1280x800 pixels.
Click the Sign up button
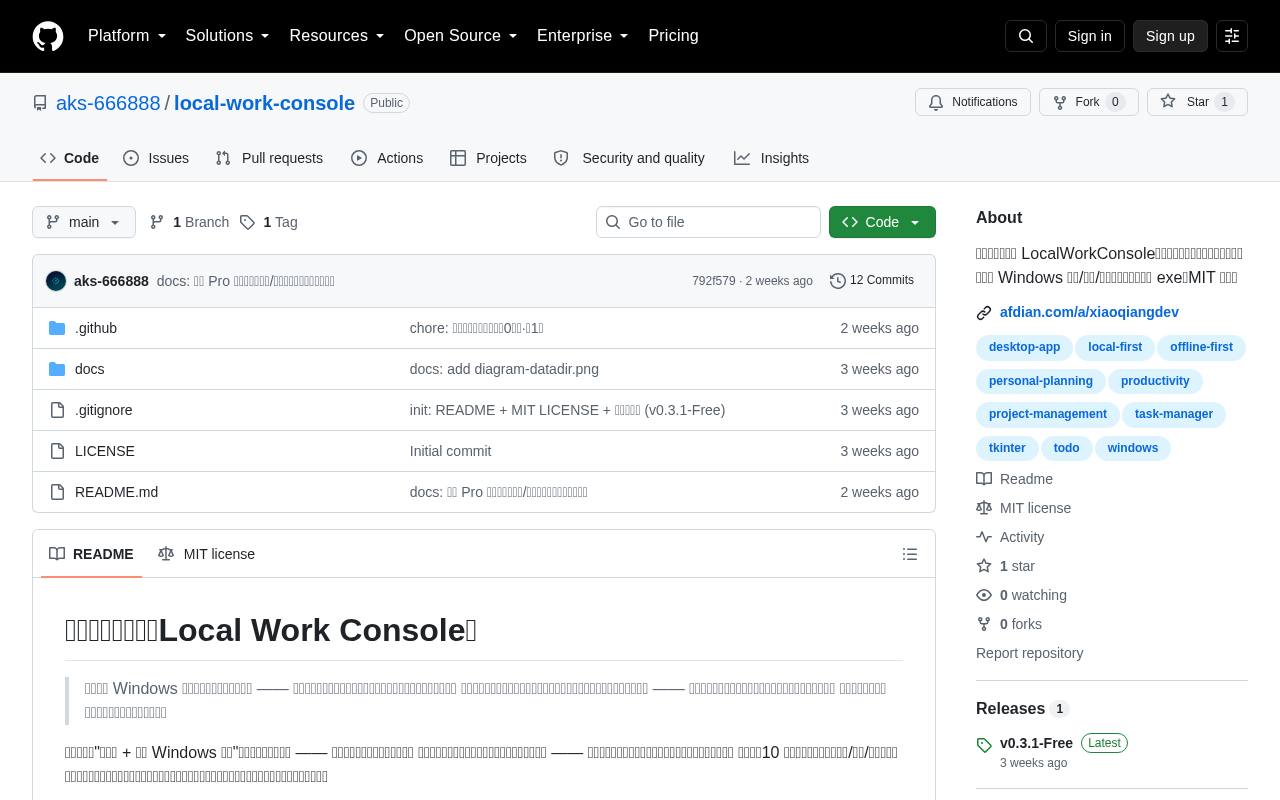coord(1170,36)
